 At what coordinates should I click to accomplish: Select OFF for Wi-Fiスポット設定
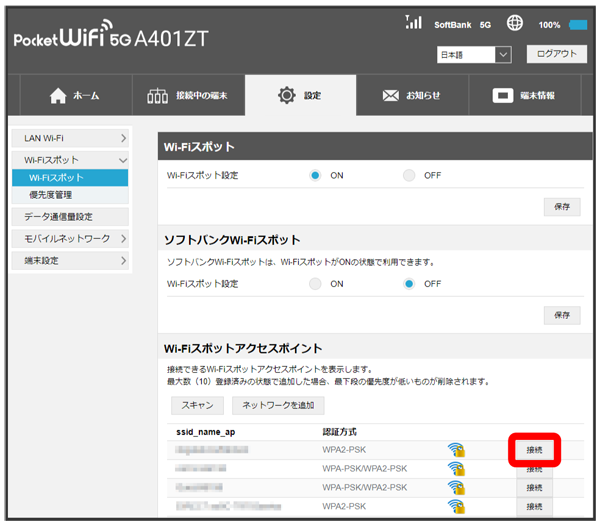pyautogui.click(x=409, y=175)
